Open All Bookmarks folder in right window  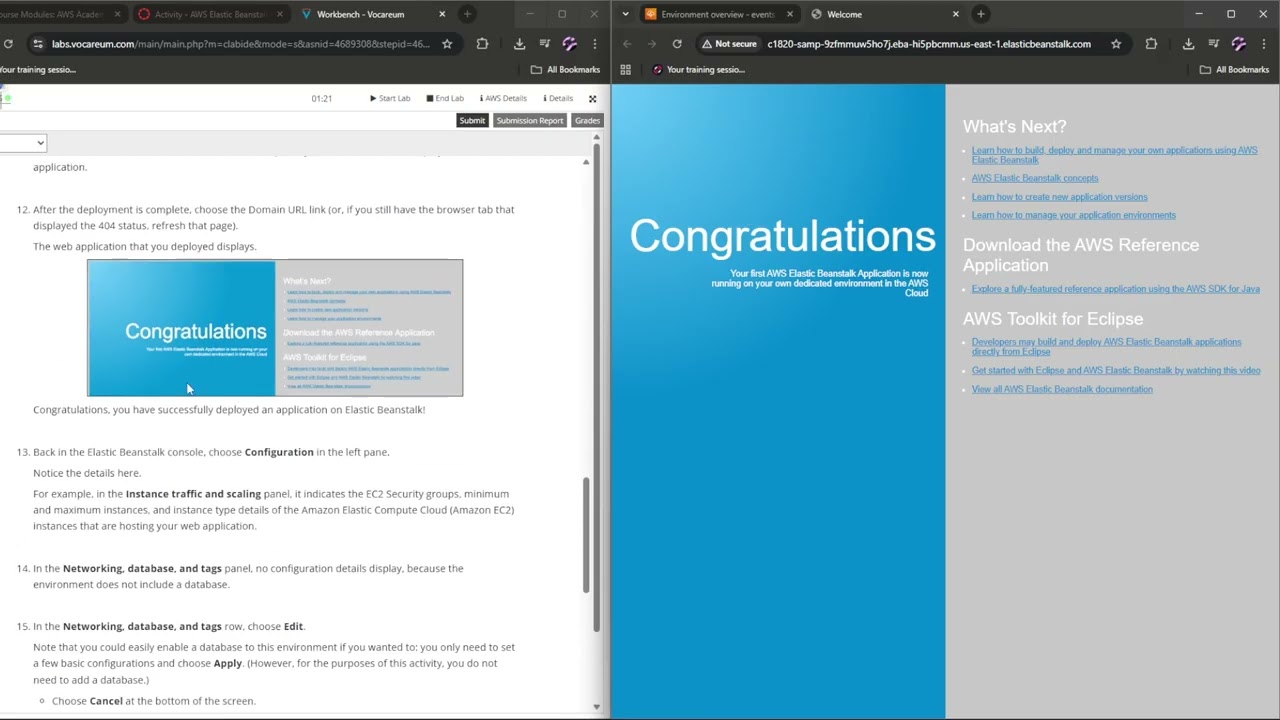1234,70
